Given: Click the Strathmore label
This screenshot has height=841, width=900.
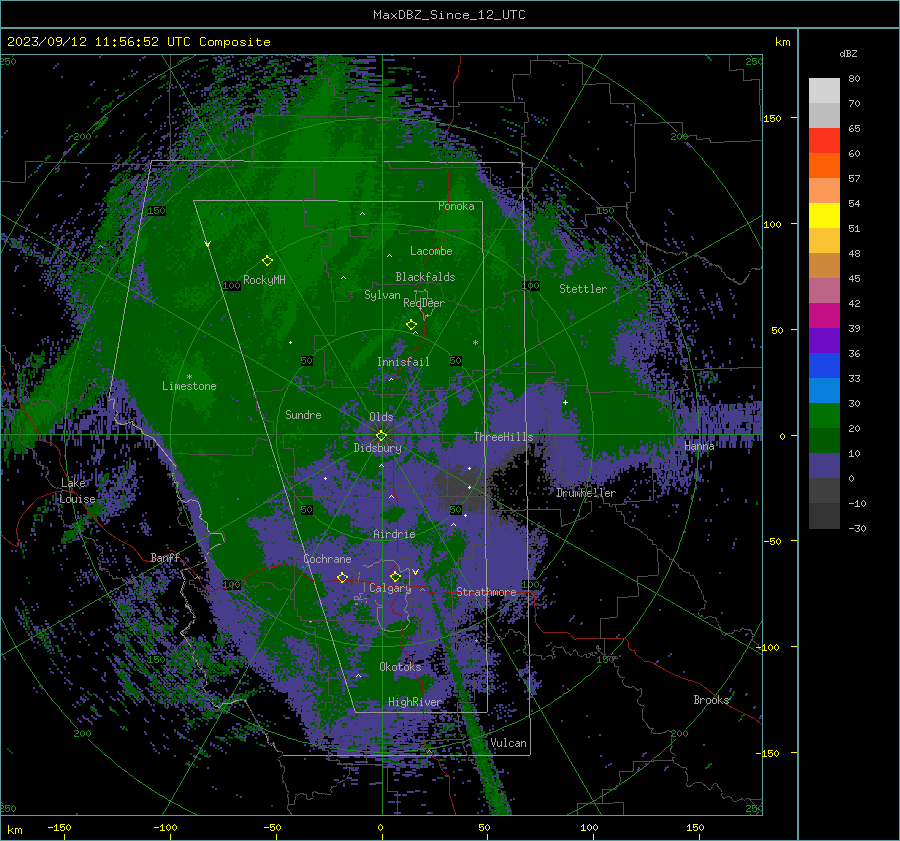Looking at the screenshot, I should [486, 592].
